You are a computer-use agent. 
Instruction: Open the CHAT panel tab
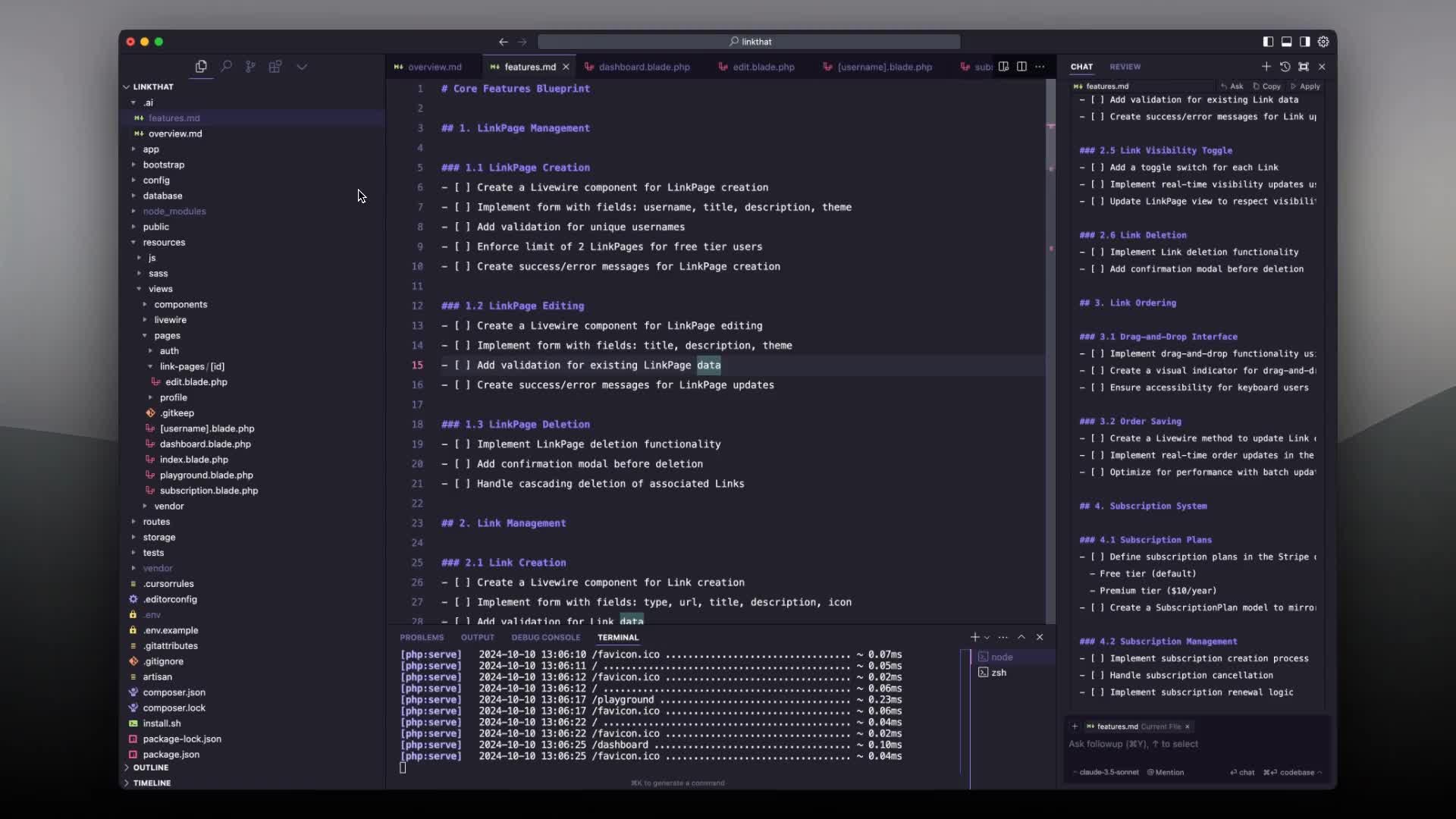1081,67
